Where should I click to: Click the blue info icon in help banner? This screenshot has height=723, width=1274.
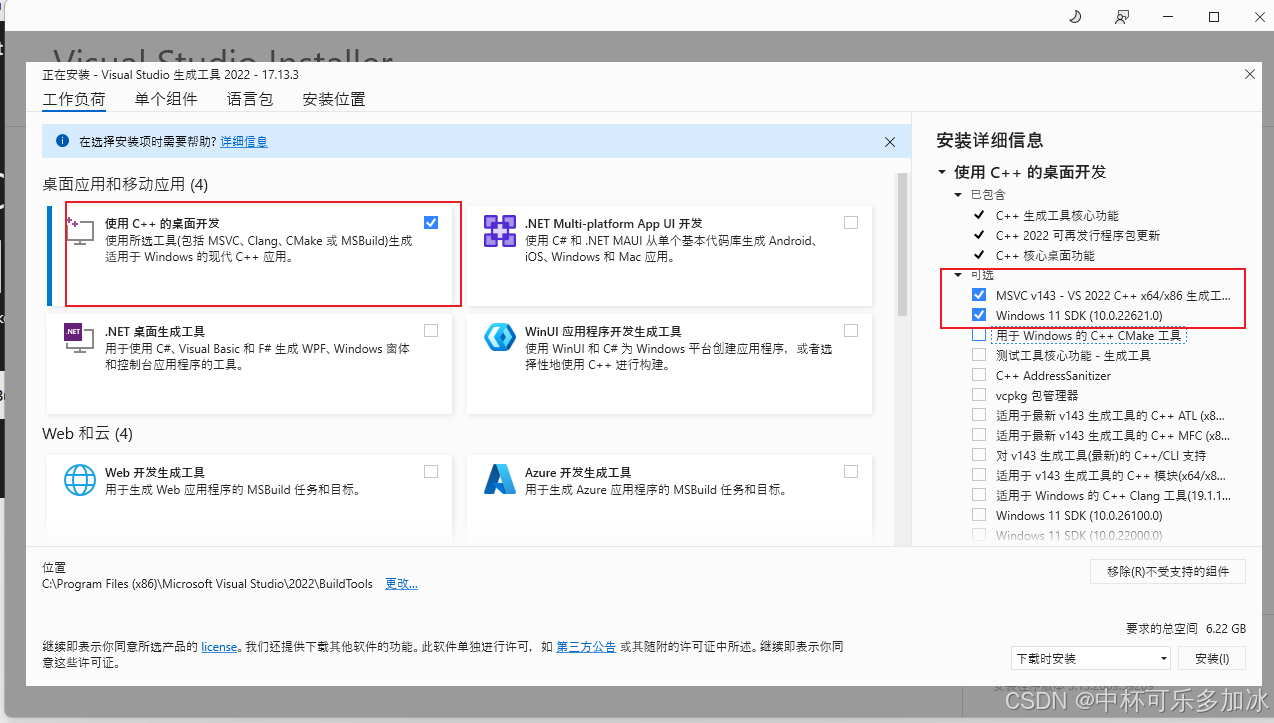[x=62, y=142]
